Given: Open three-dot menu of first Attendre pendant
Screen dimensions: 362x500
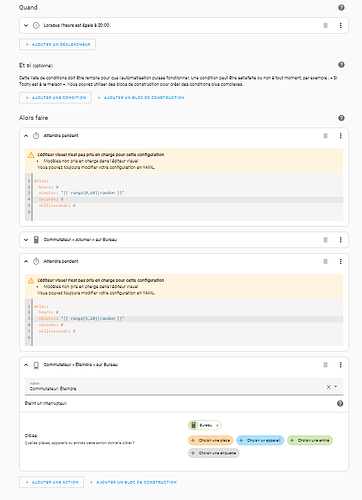Looking at the screenshot, I should (x=340, y=136).
